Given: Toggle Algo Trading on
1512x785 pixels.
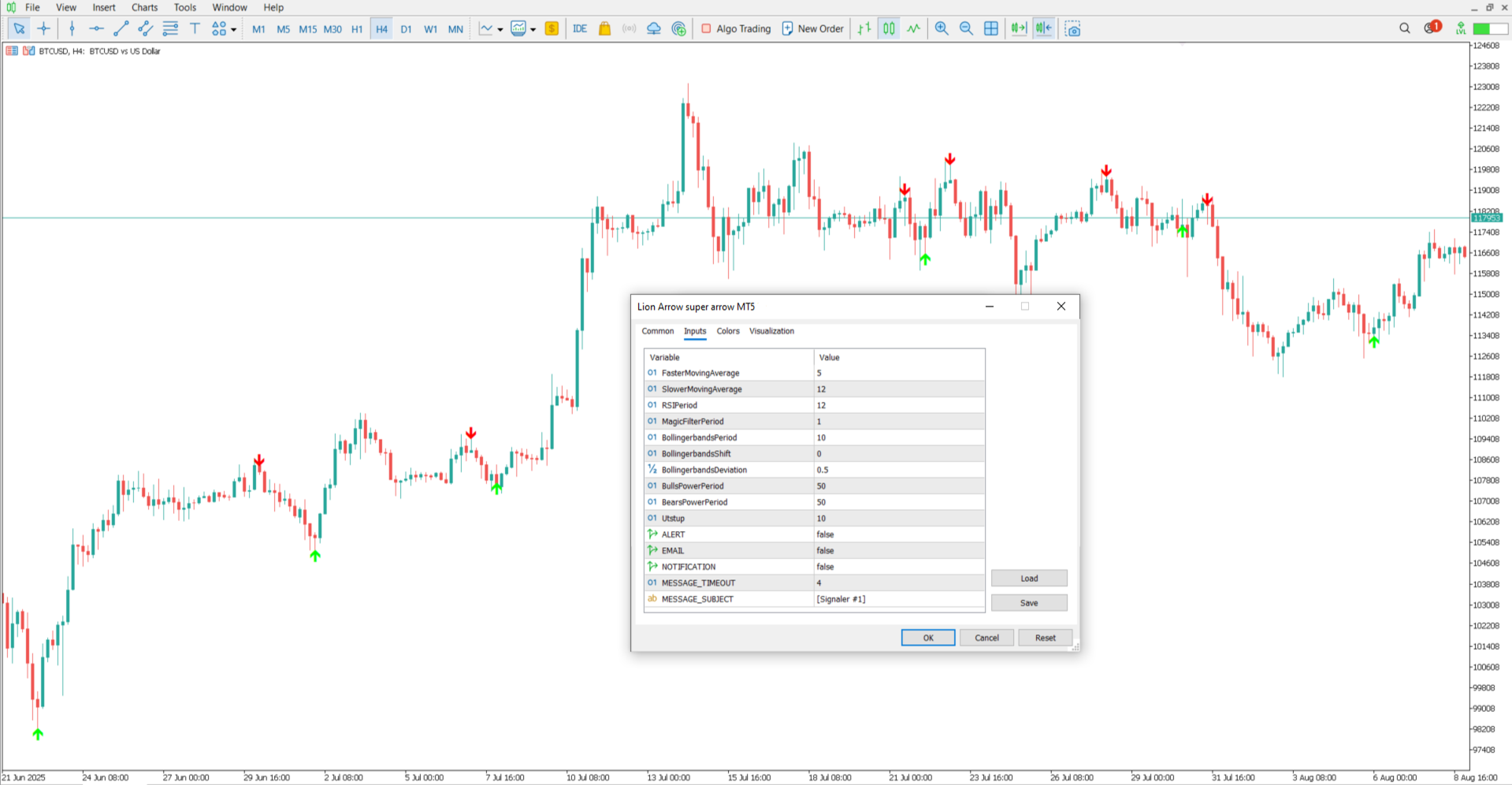Looking at the screenshot, I should (x=735, y=28).
